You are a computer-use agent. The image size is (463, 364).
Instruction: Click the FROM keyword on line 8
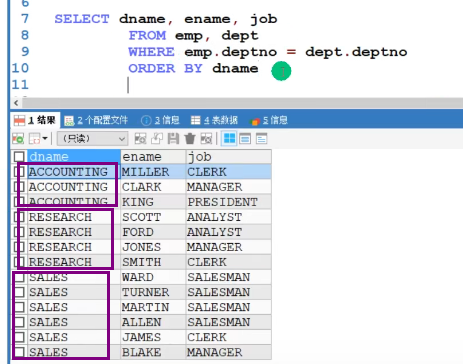(x=147, y=35)
